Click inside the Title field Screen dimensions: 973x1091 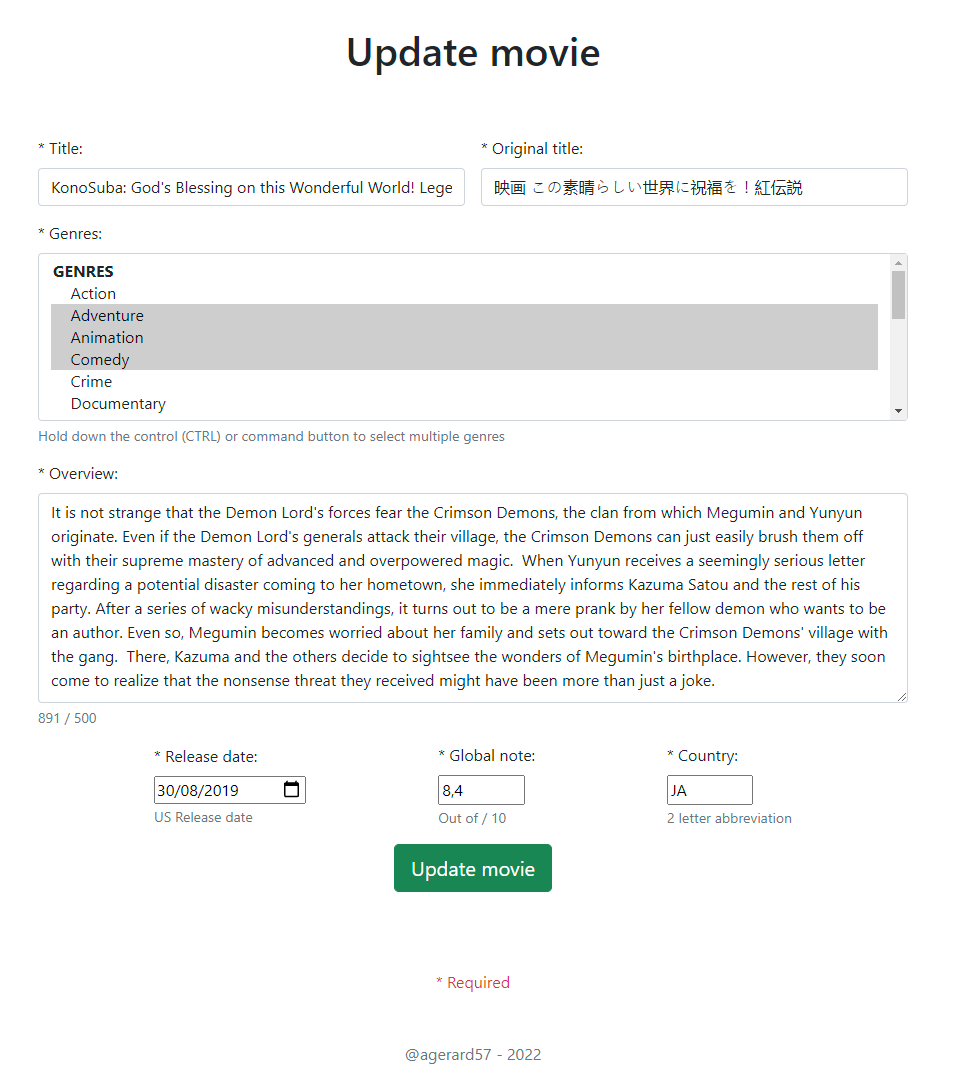(250, 187)
